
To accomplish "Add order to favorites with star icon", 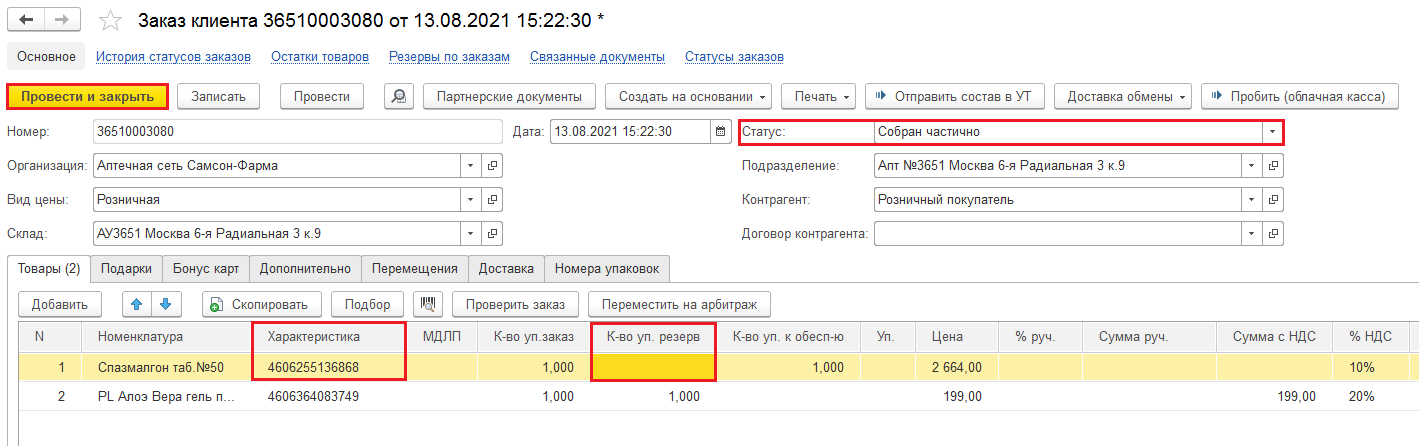I will coord(111,21).
